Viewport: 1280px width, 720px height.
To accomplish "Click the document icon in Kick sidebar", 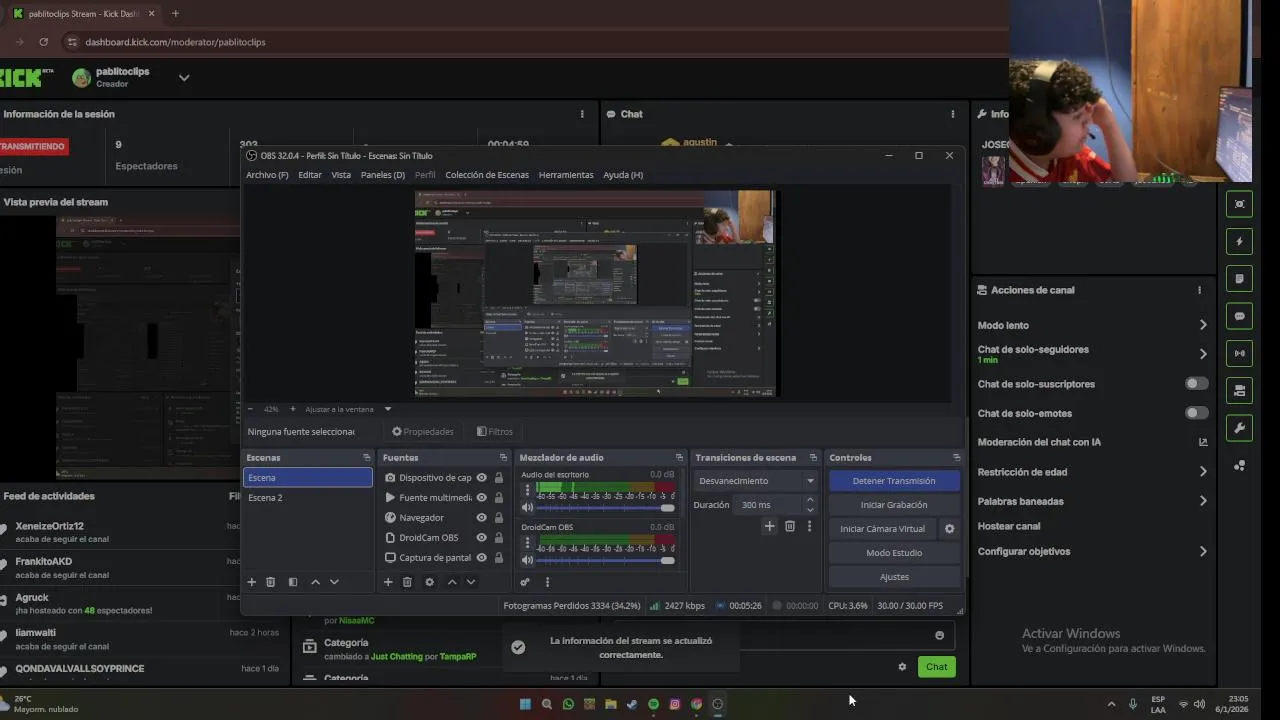I will pyautogui.click(x=1239, y=278).
